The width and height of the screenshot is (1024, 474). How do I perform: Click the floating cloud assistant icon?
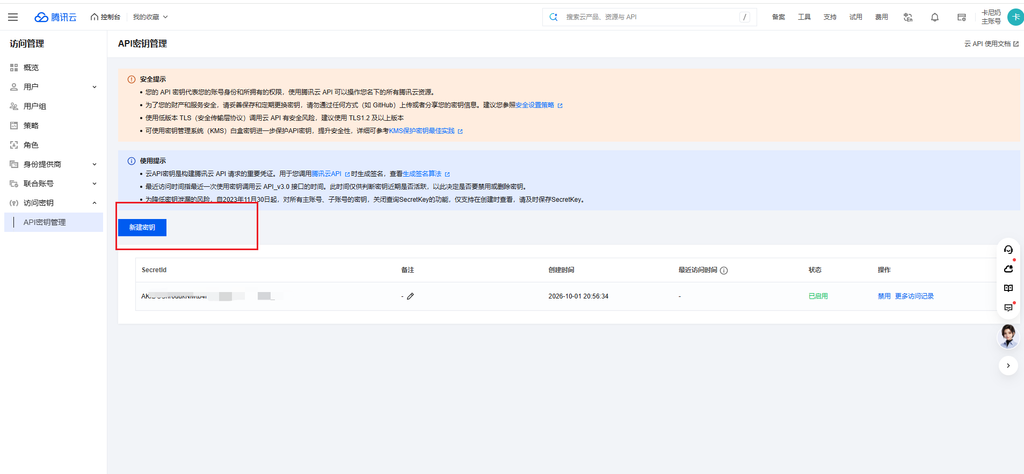pos(1008,269)
